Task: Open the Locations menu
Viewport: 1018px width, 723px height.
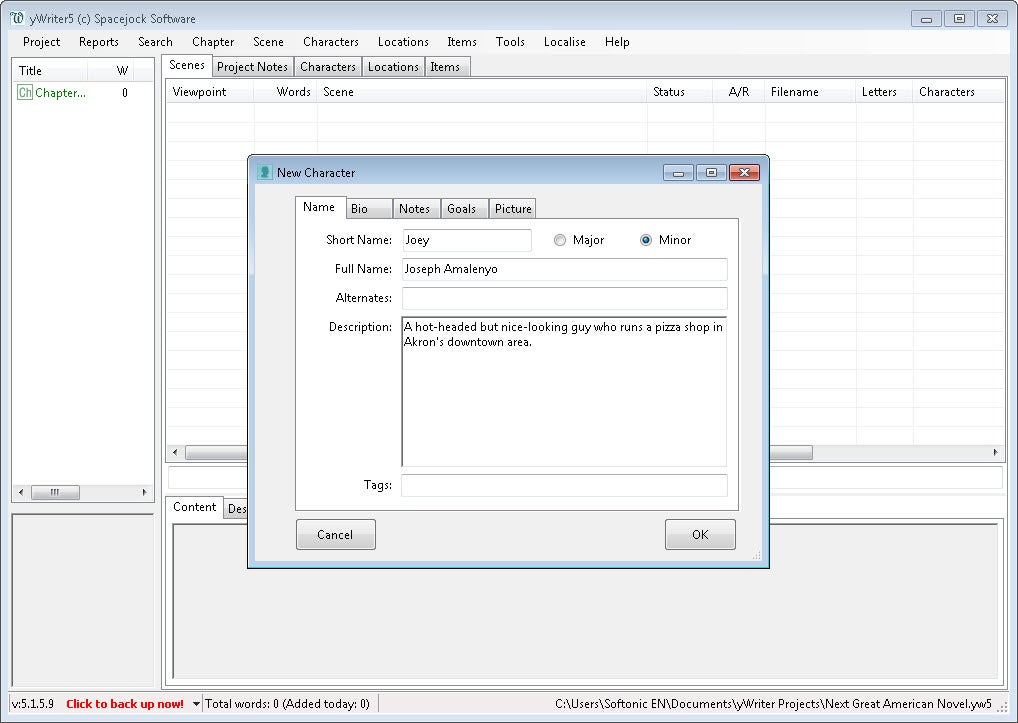Action: 403,42
